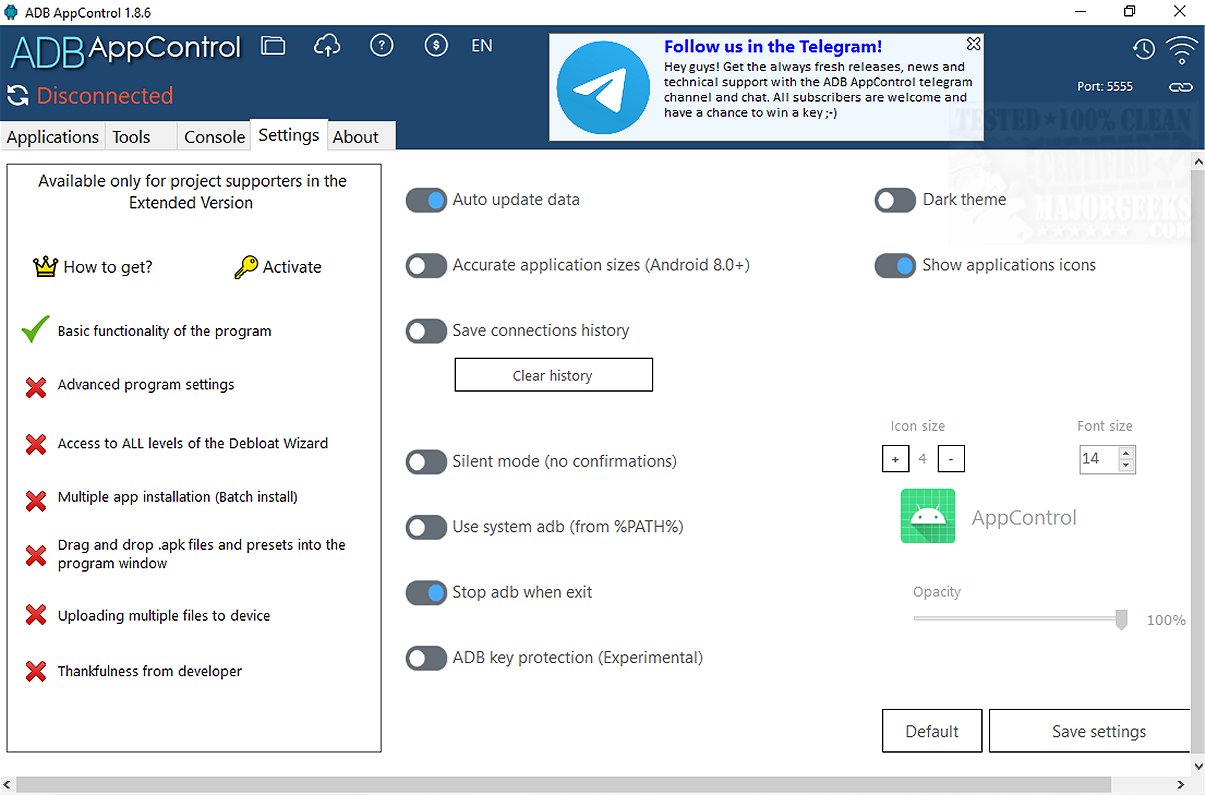Select the Settings tab

(x=289, y=135)
